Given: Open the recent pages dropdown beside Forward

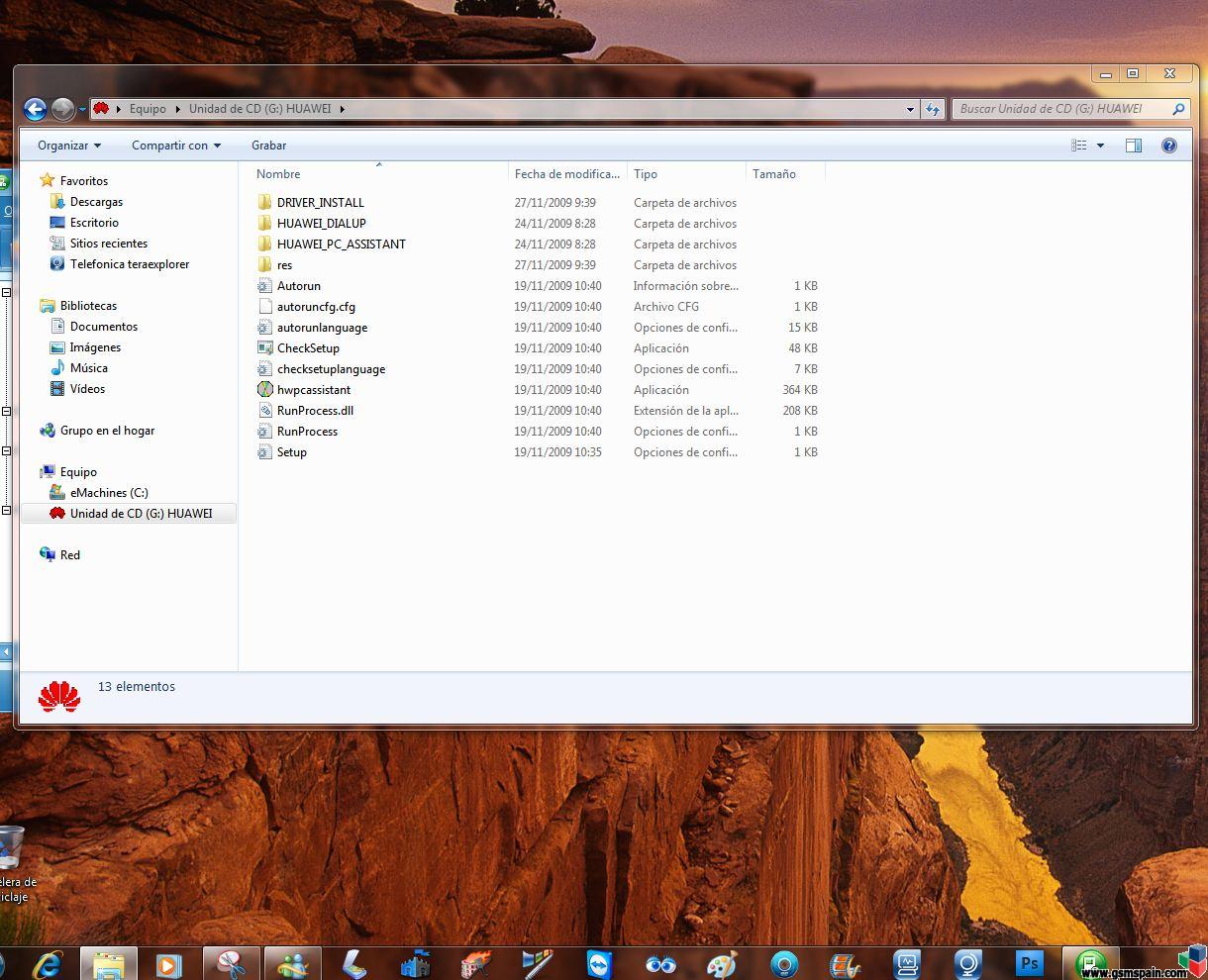Looking at the screenshot, I should pos(82,110).
